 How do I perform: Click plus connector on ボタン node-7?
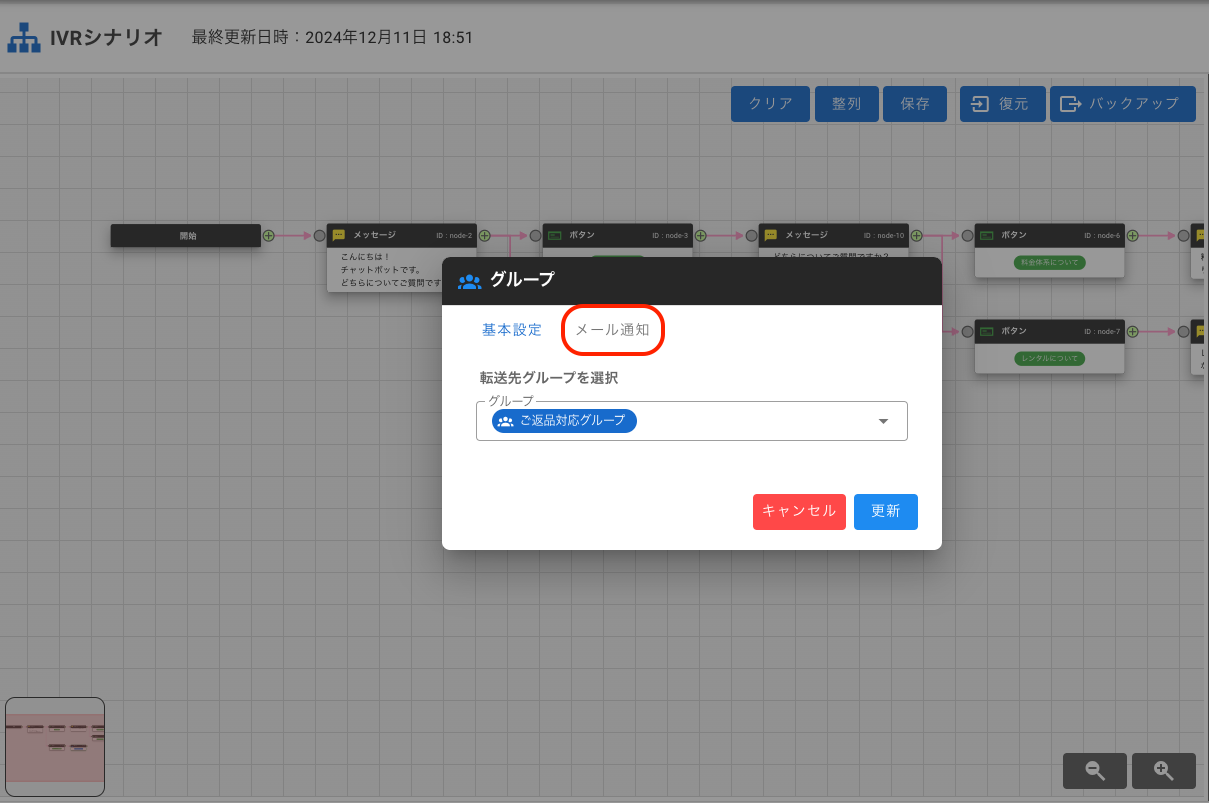point(1132,331)
